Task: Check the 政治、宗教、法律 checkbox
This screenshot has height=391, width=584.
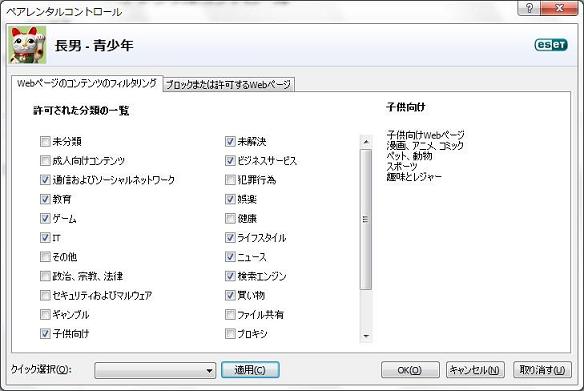Action: [x=45, y=276]
